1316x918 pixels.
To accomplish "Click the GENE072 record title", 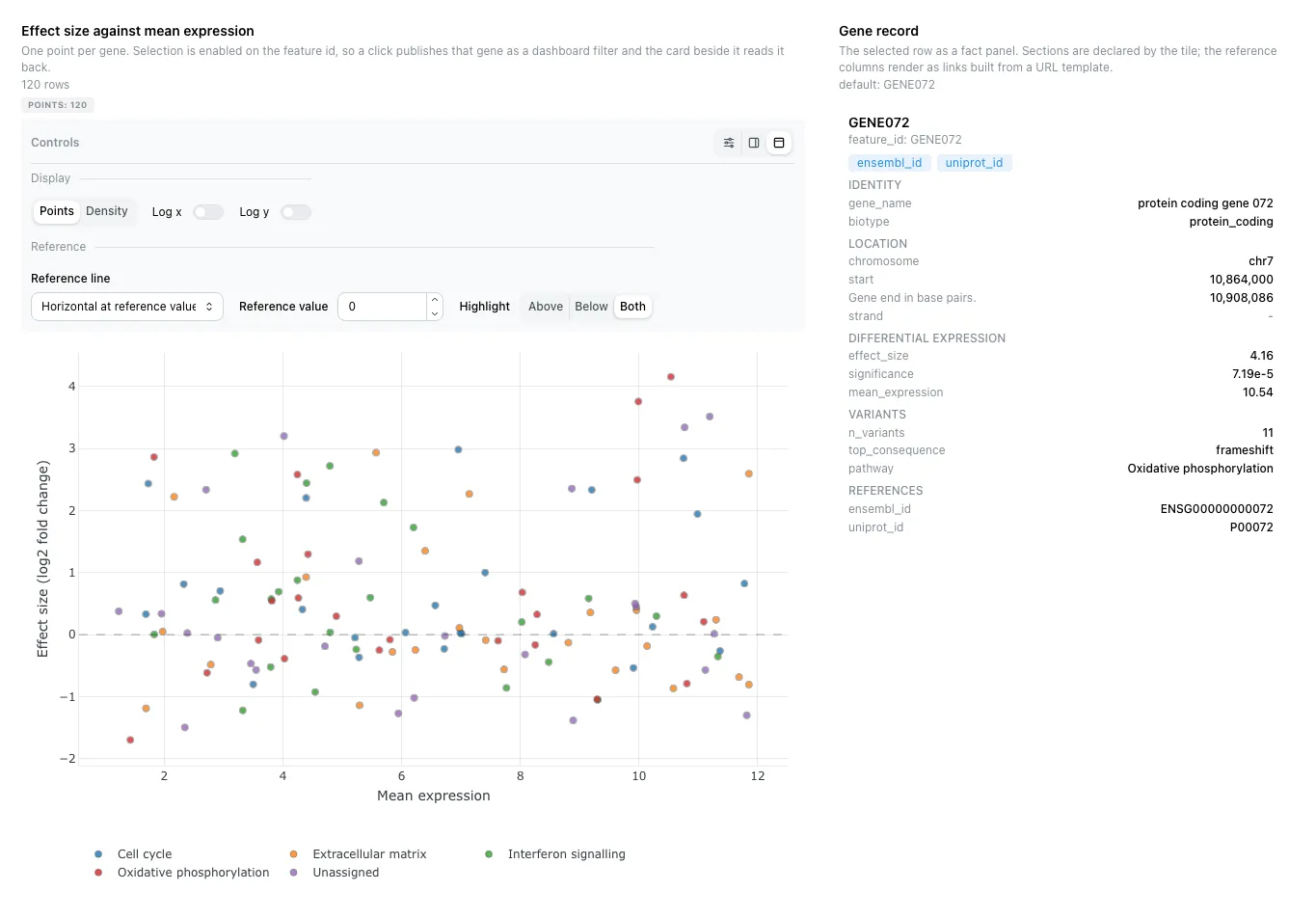I will 879,122.
